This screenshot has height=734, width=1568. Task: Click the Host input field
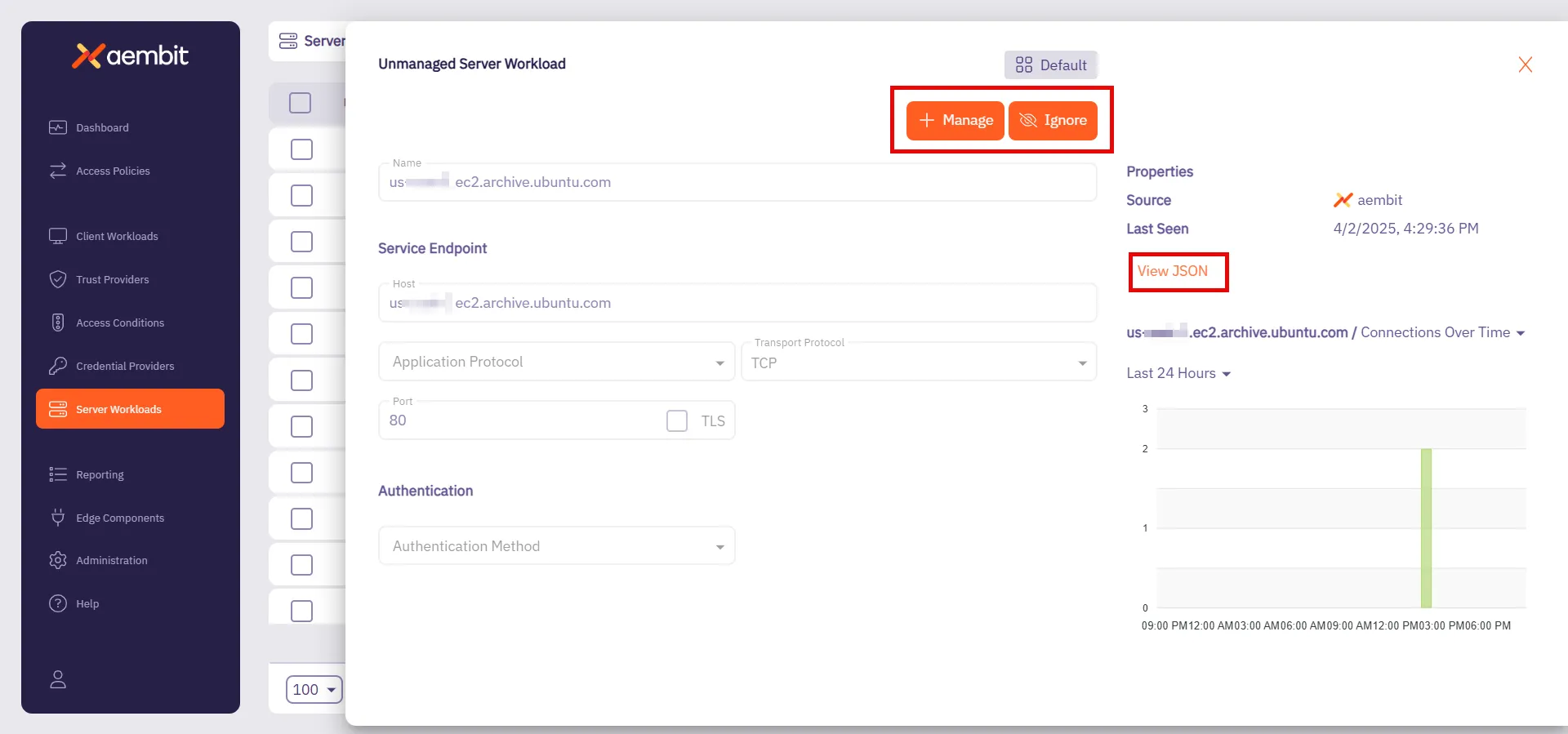click(737, 303)
